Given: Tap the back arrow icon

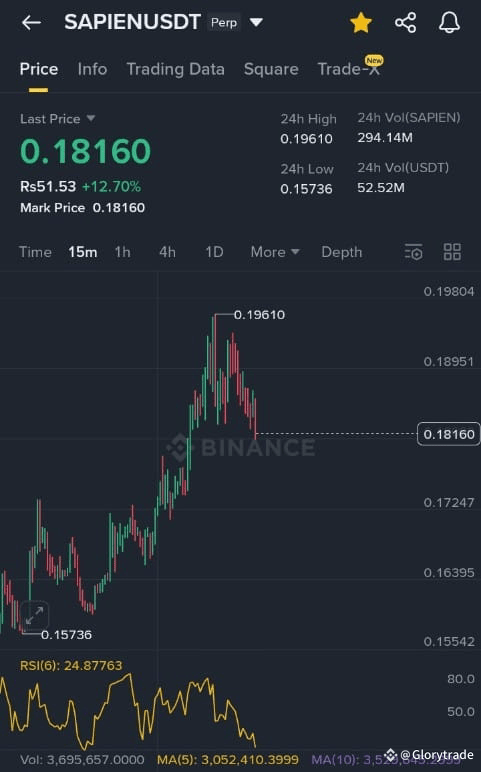Looking at the screenshot, I should point(31,23).
